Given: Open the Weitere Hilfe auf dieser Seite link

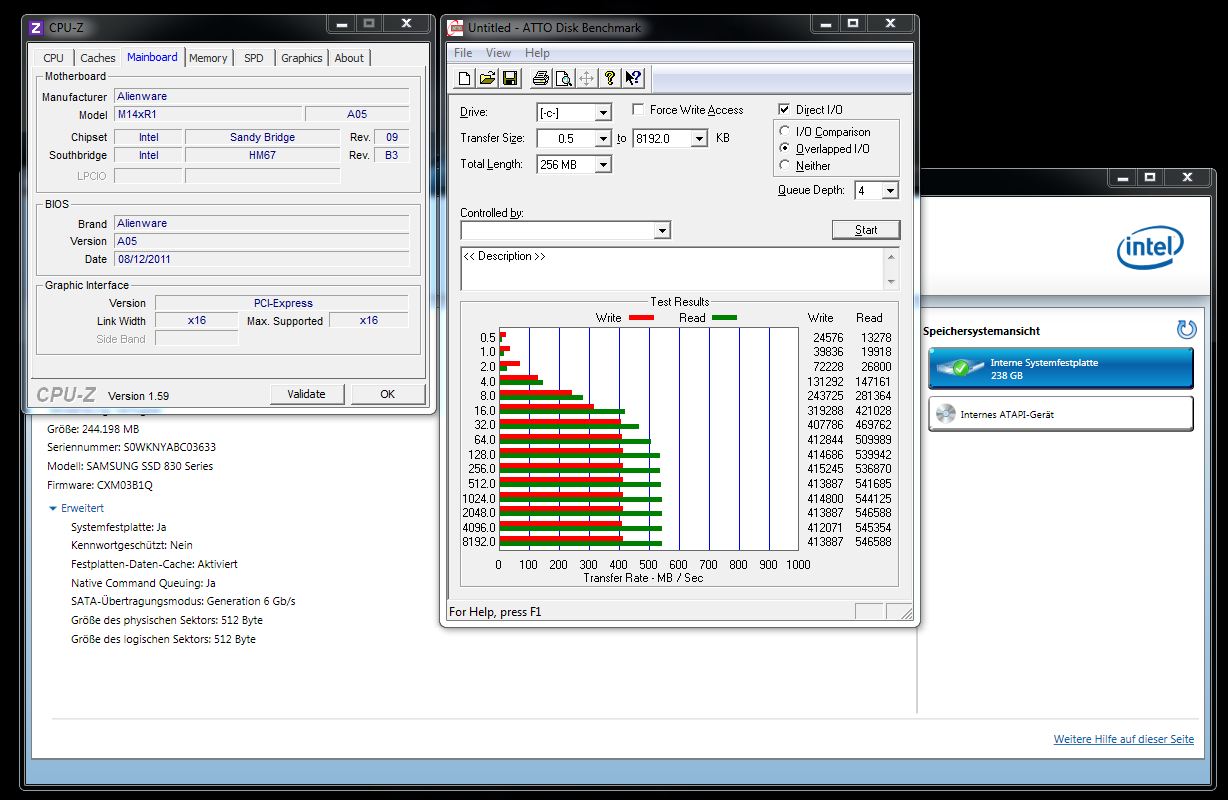Looking at the screenshot, I should coord(1123,739).
